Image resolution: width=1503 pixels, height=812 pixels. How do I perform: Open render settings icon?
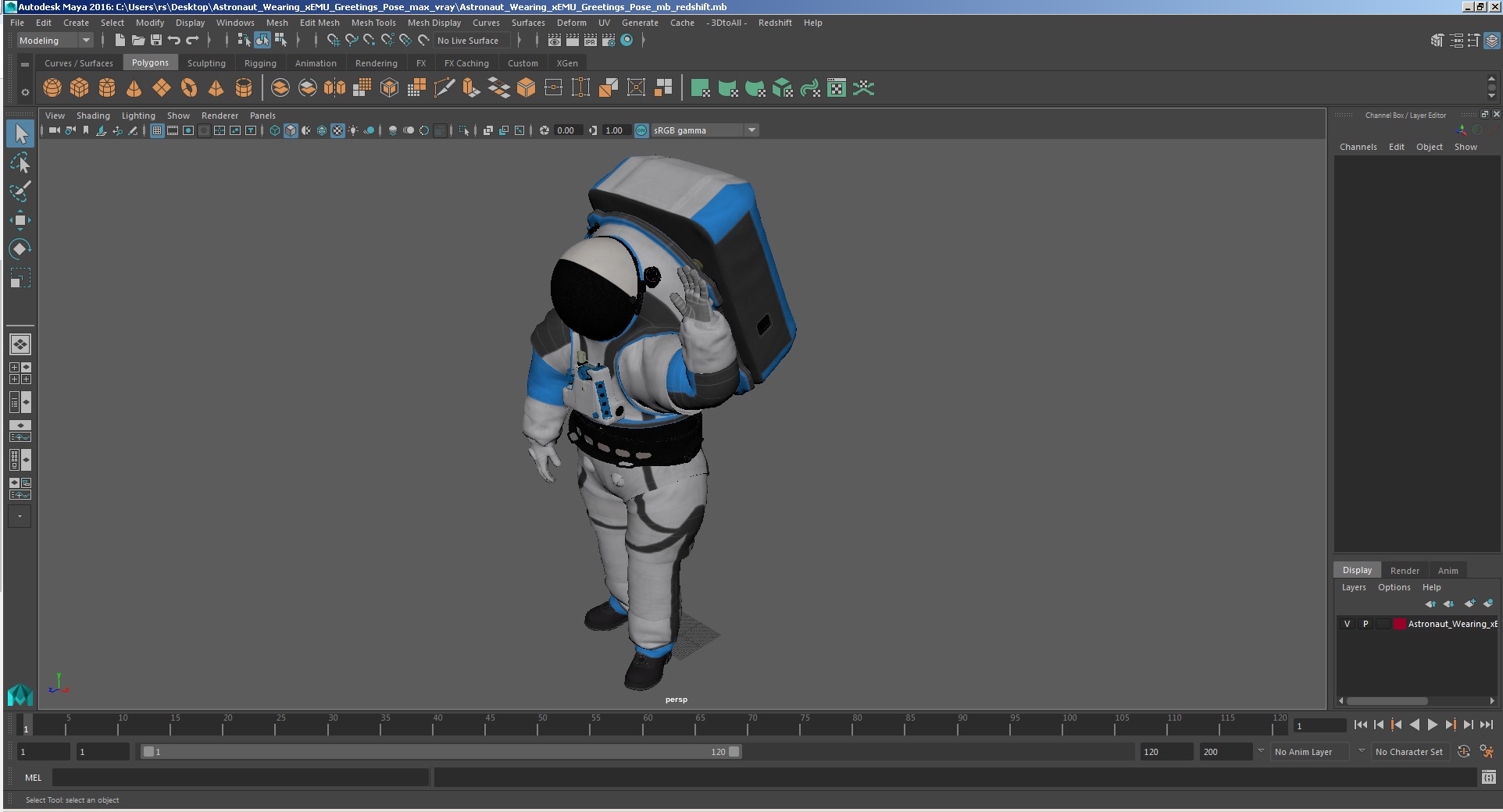(x=609, y=41)
